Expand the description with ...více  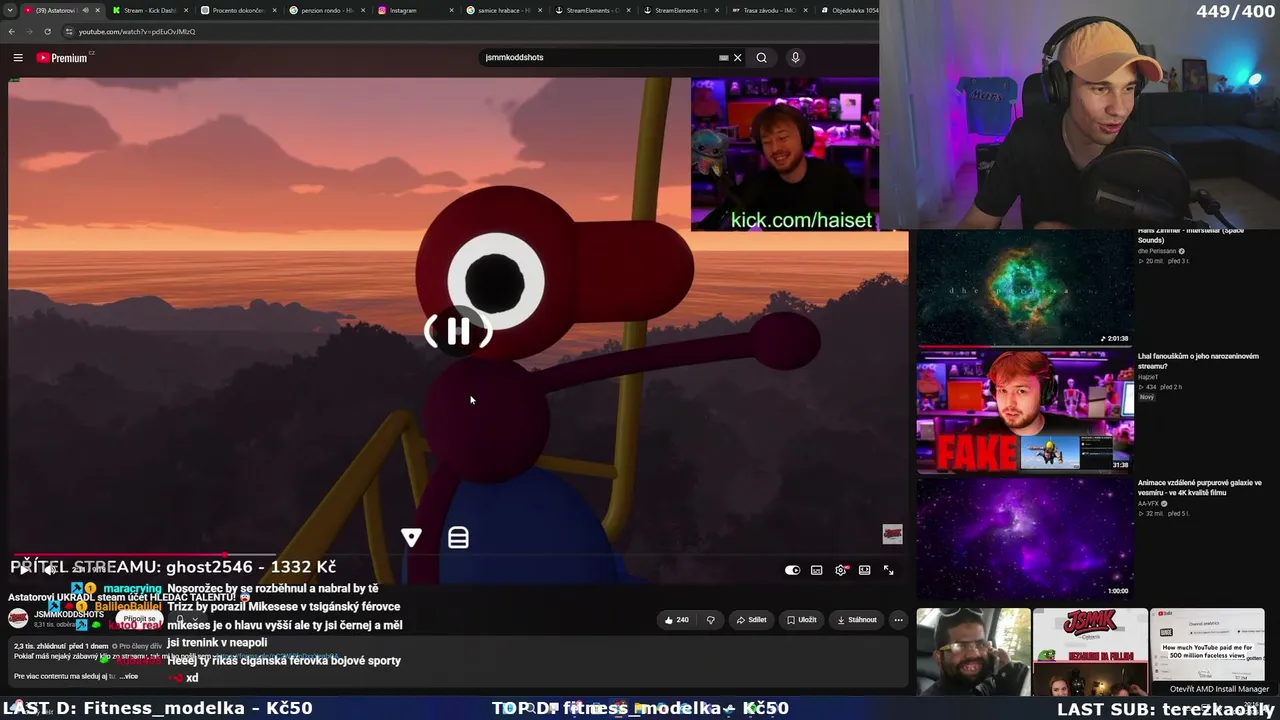click(128, 677)
